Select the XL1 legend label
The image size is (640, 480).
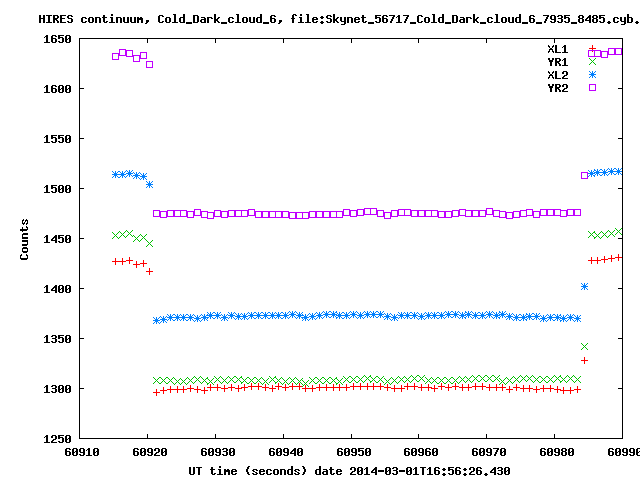pos(558,49)
